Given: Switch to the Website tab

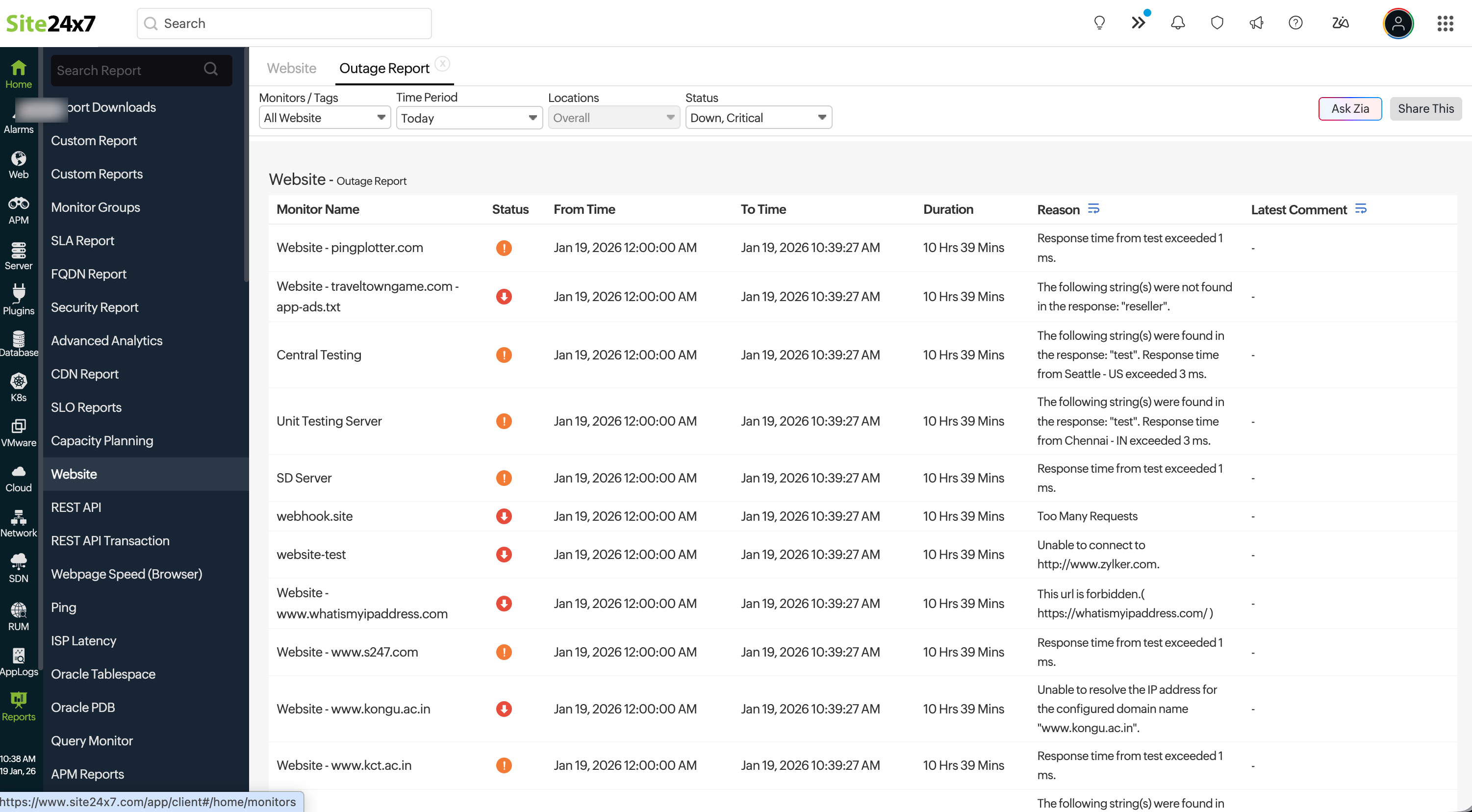Looking at the screenshot, I should pyautogui.click(x=291, y=68).
